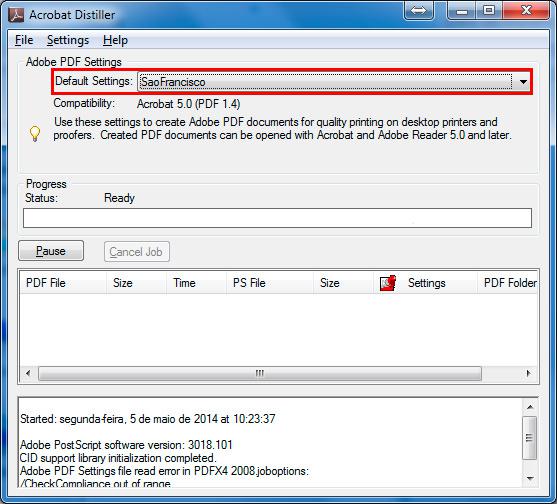
Task: Click the empty progress bar
Action: click(x=277, y=218)
